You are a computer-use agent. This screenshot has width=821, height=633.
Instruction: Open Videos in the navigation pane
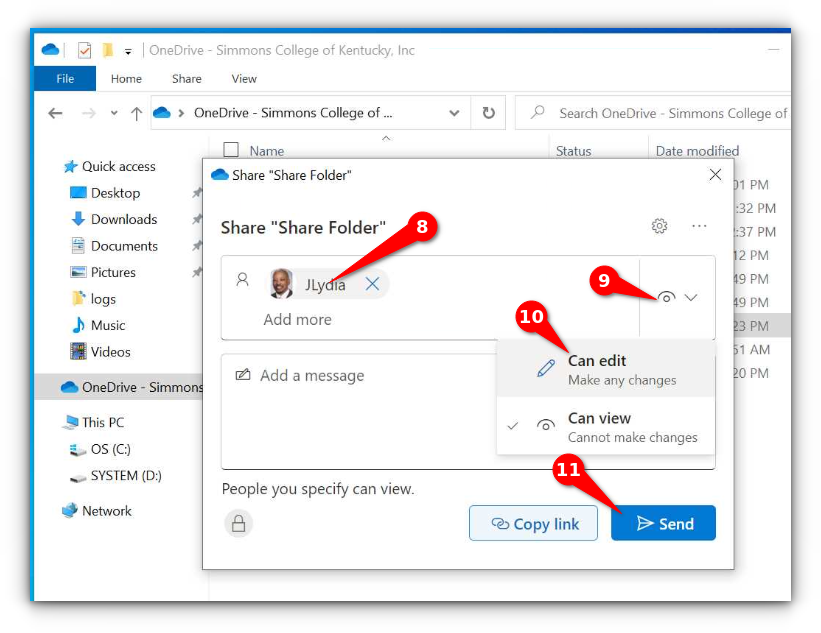pos(101,352)
